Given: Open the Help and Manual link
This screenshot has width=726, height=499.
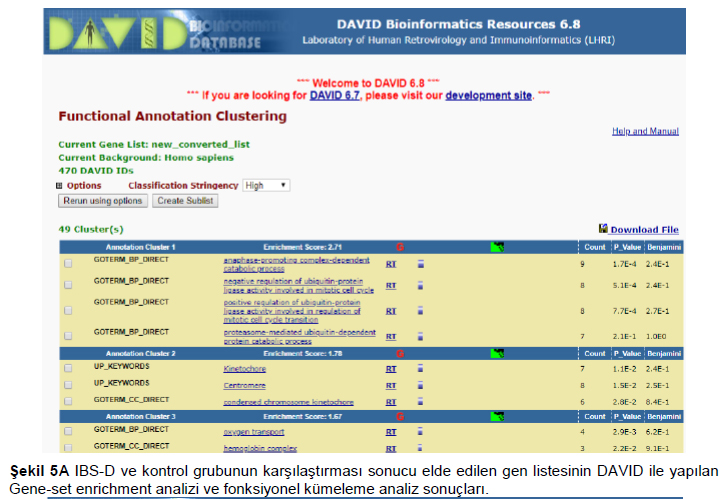Looking at the screenshot, I should pyautogui.click(x=645, y=131).
